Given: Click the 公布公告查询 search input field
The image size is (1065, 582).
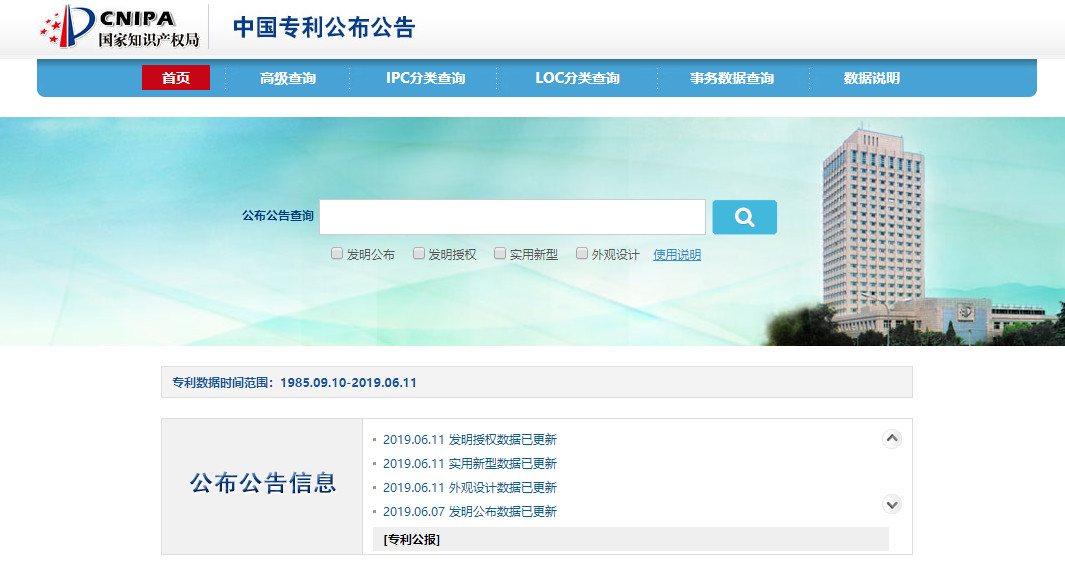Looking at the screenshot, I should coord(512,217).
